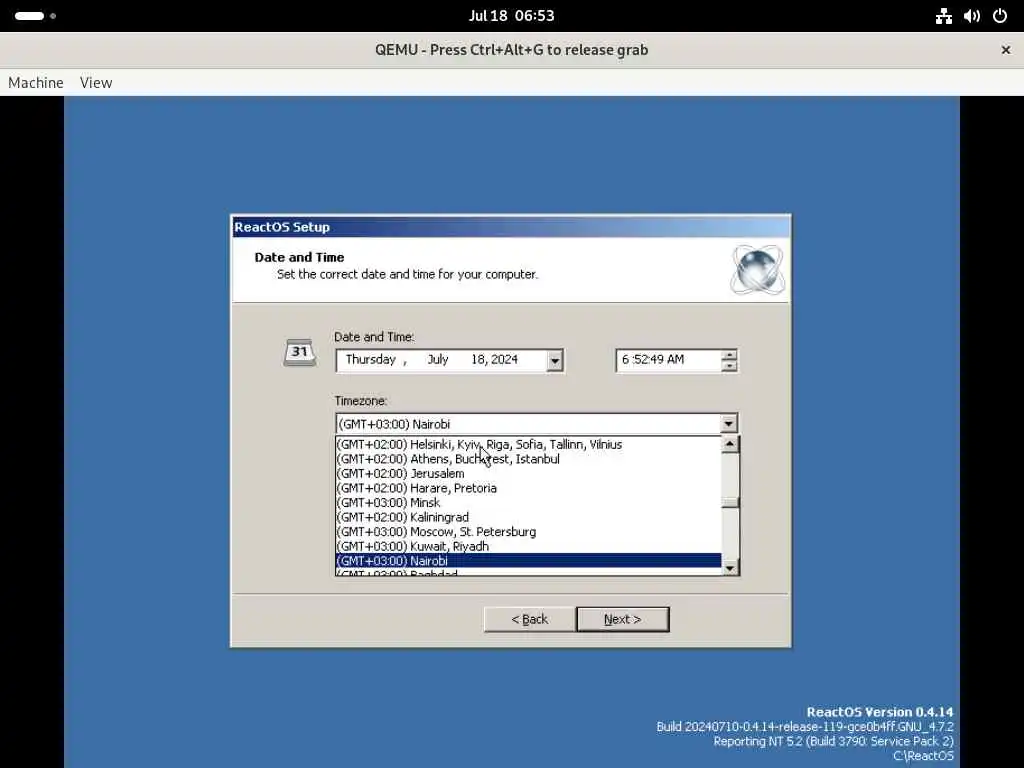Select Harare, Pretoria timezone
1024x768 pixels.
coord(528,488)
